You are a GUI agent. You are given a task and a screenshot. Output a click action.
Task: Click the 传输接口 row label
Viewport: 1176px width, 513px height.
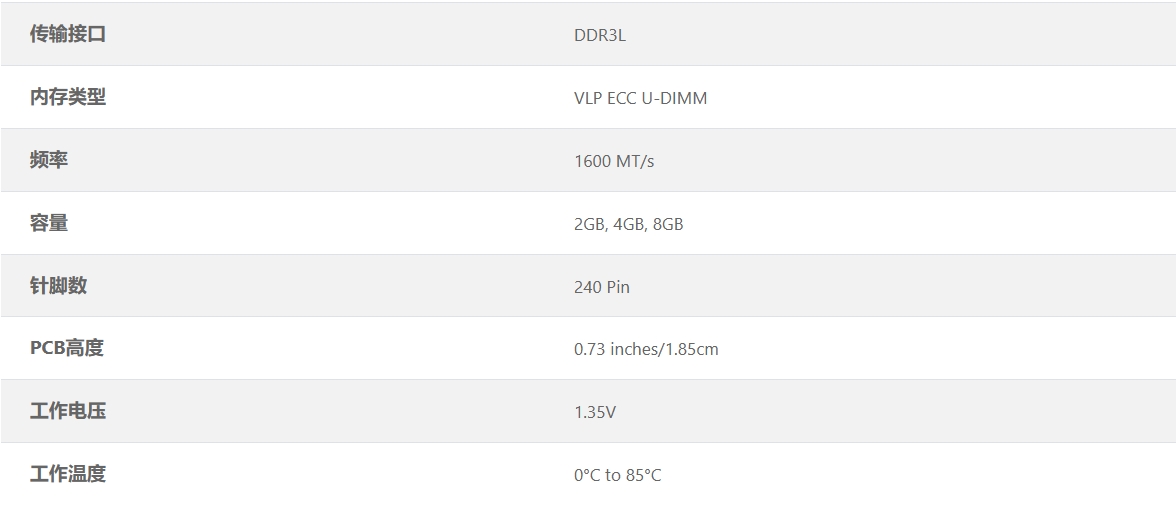(68, 34)
